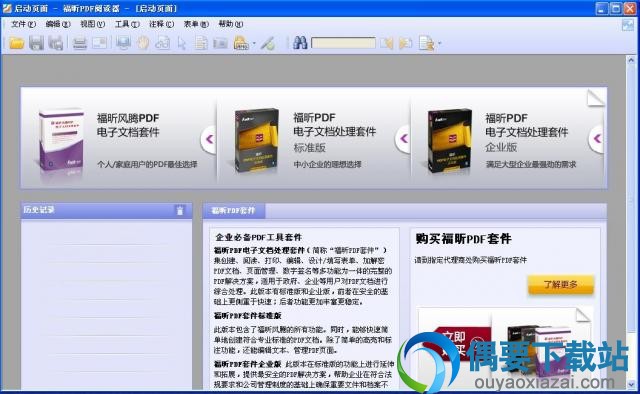The image size is (640, 394).
Task: Select the arrow cursor selection tool
Action: coord(182,43)
